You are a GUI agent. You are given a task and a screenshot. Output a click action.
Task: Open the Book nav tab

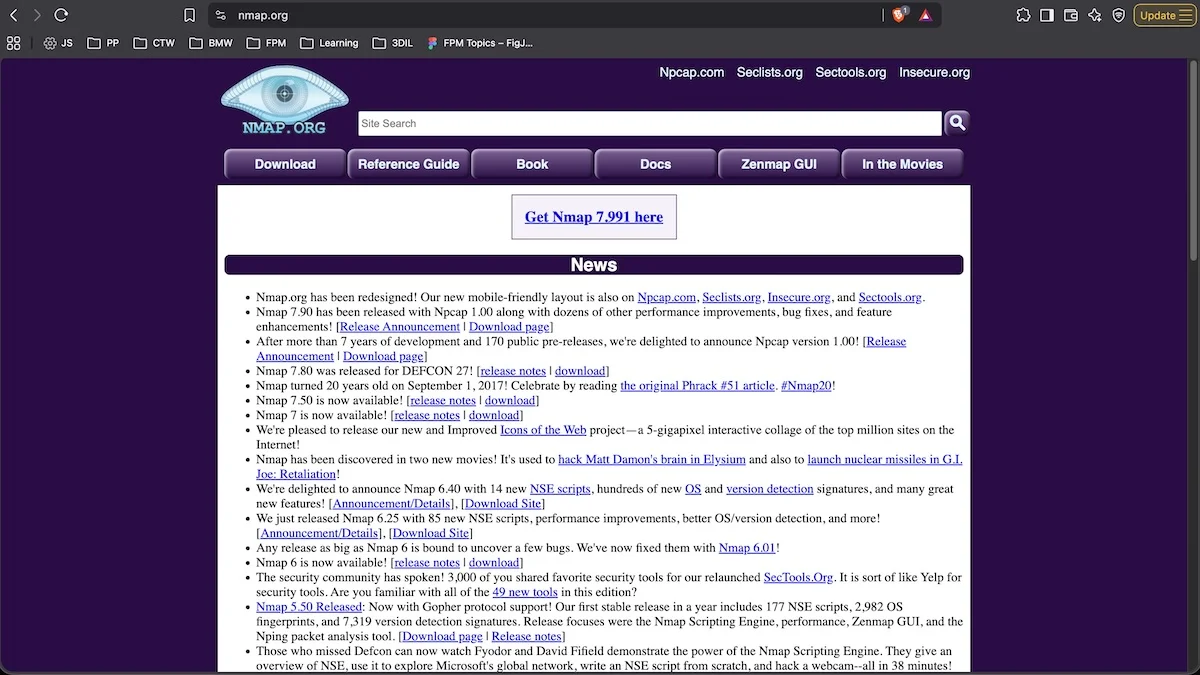(532, 164)
